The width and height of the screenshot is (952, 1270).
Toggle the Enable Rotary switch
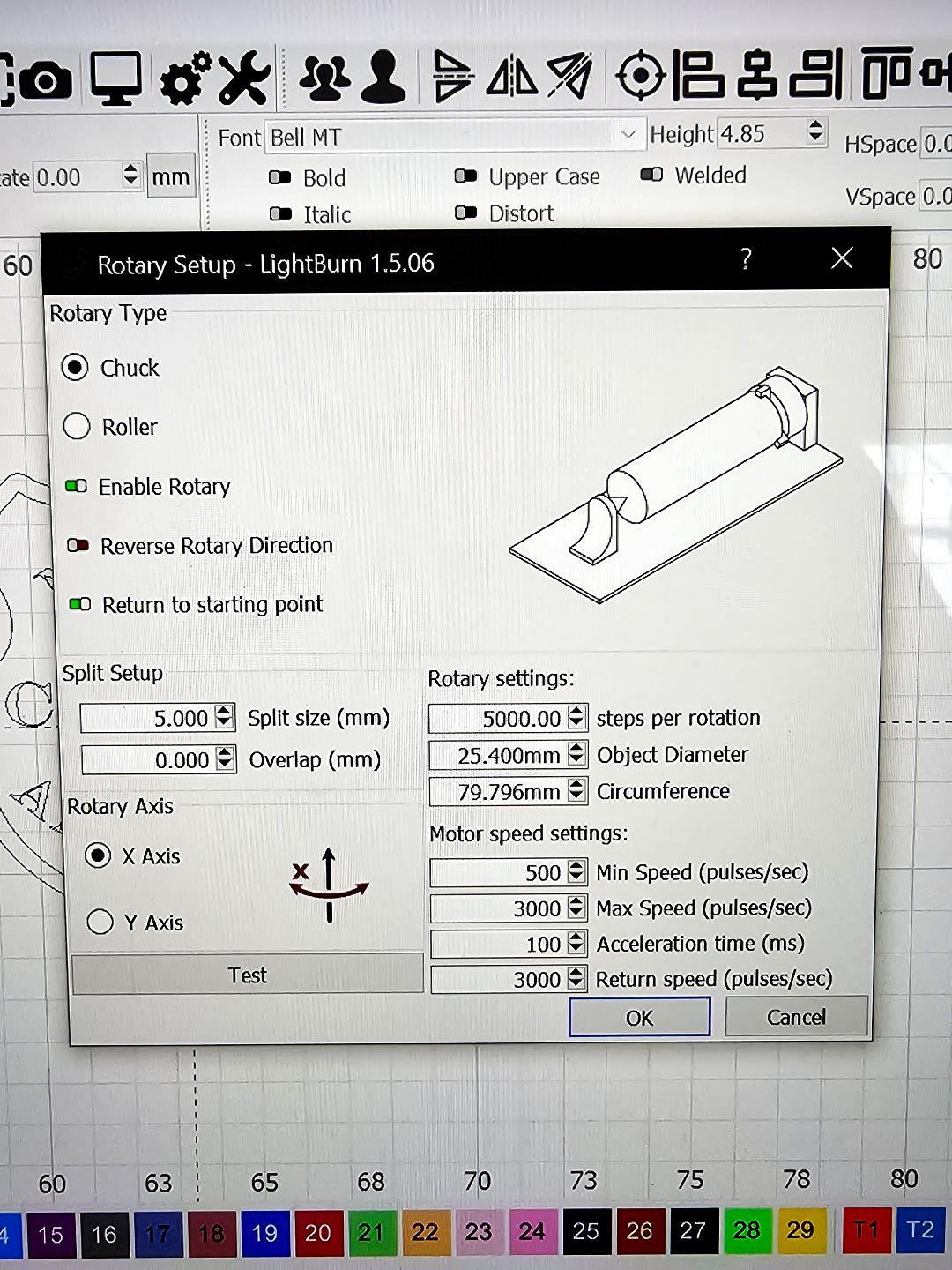pos(77,487)
